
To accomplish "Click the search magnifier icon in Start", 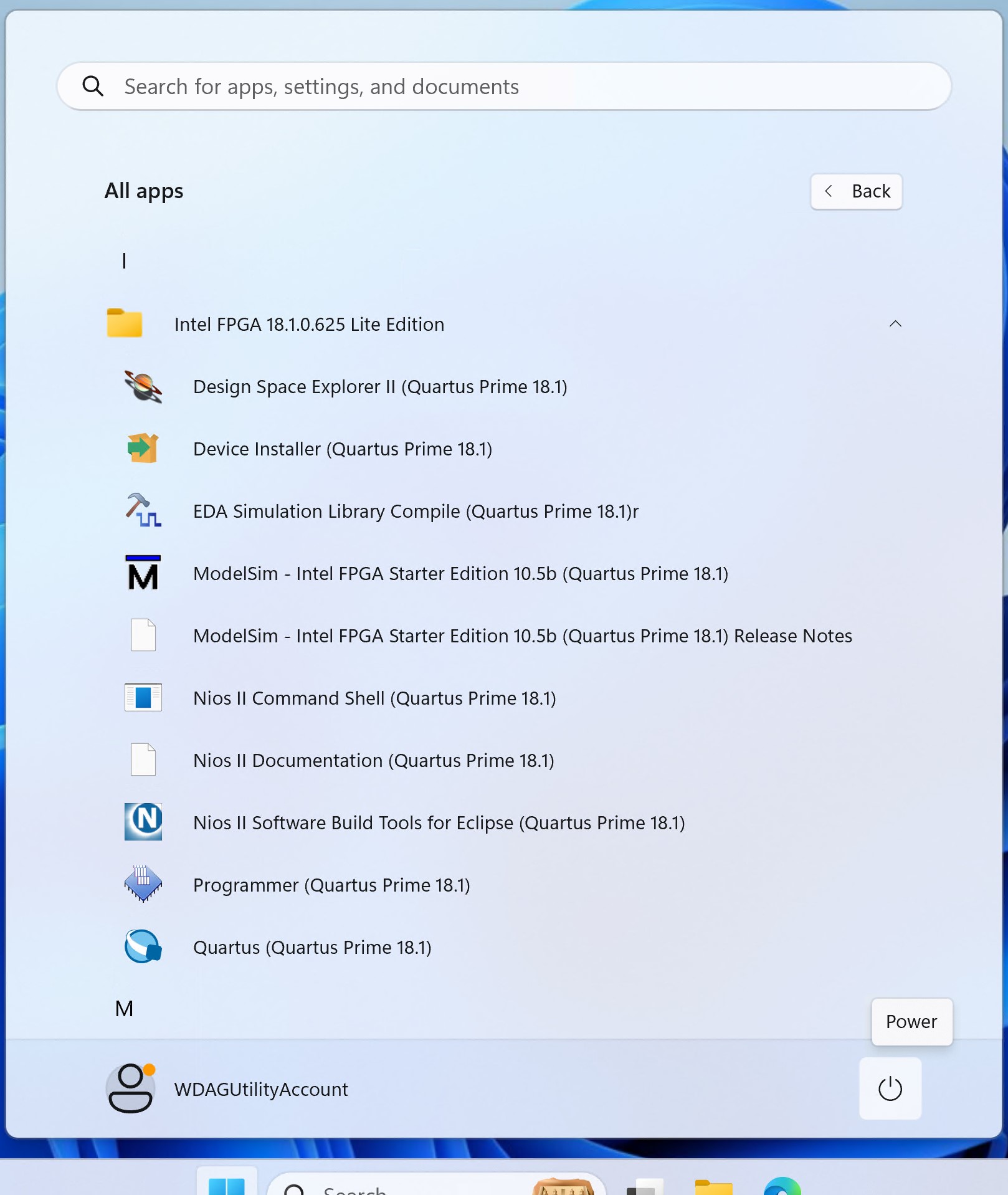I will point(93,86).
